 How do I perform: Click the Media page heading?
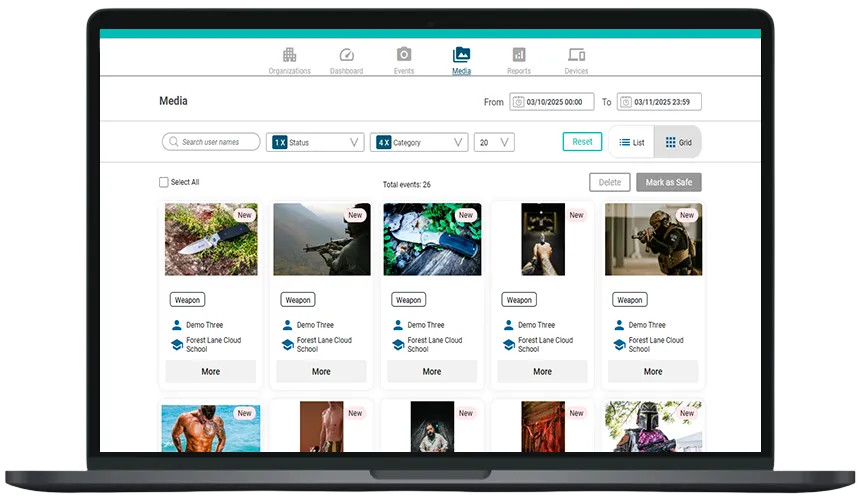pyautogui.click(x=173, y=101)
